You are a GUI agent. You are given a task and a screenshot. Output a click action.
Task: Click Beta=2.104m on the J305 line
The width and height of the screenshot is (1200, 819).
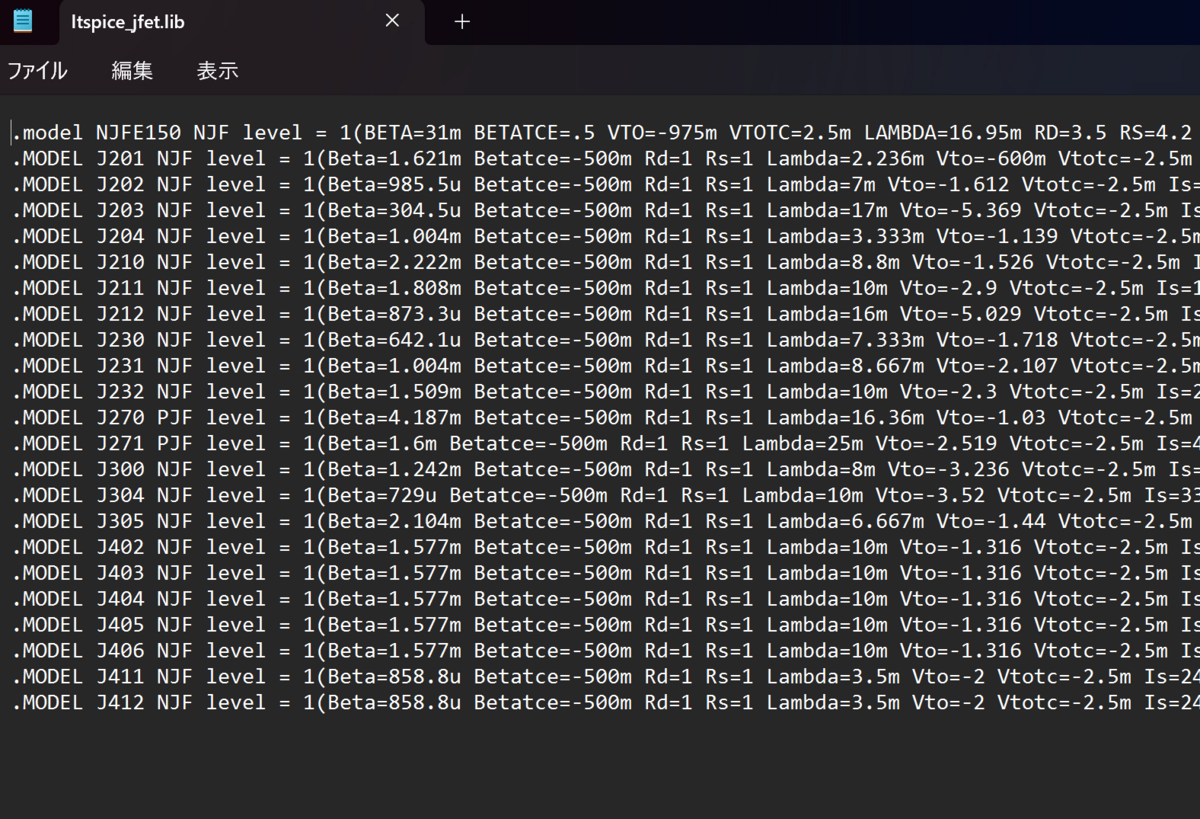click(395, 521)
